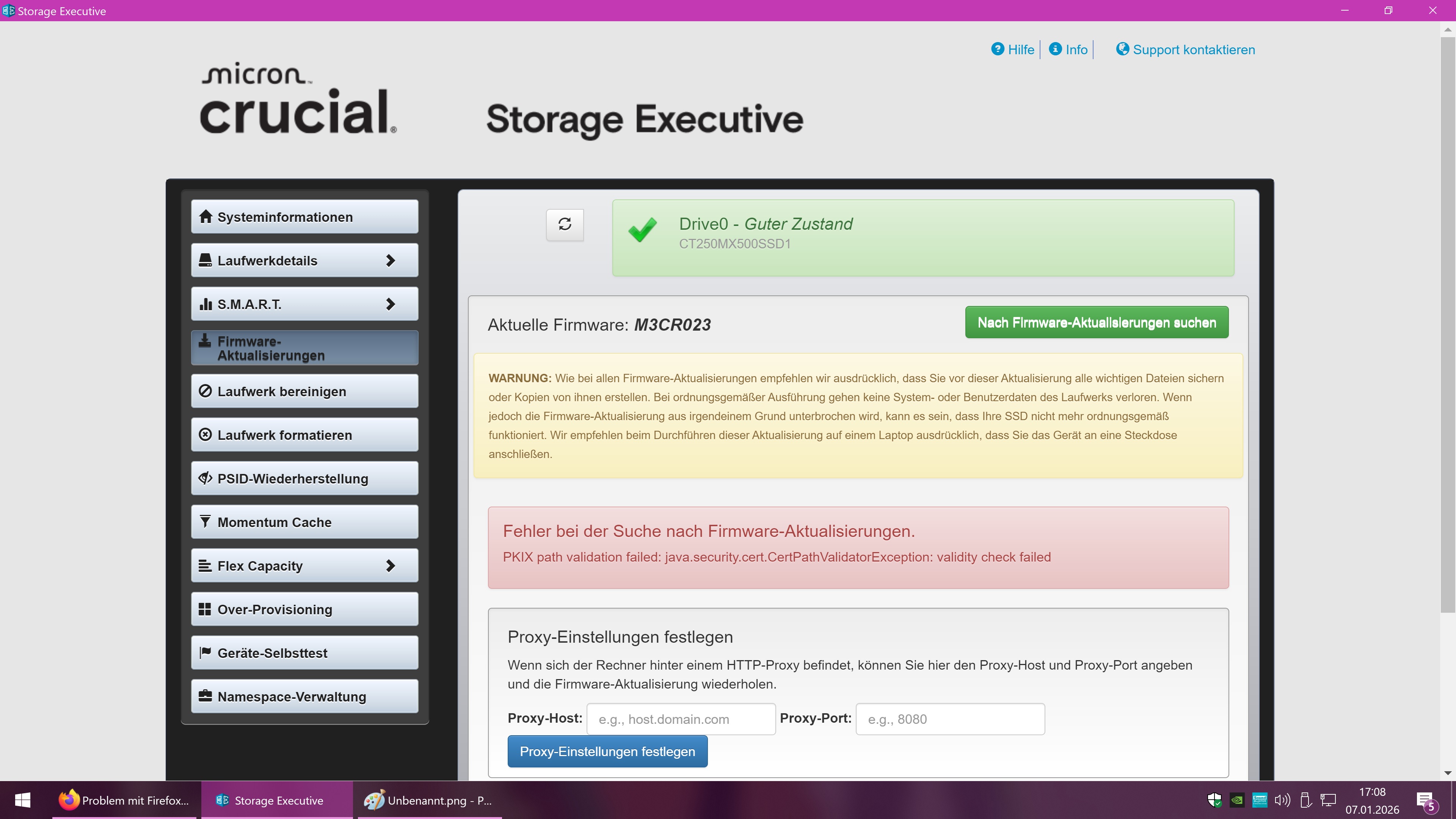Viewport: 1456px width, 819px height.
Task: Click the bar chart icon for S.M.A.R.T.
Action: pos(205,304)
